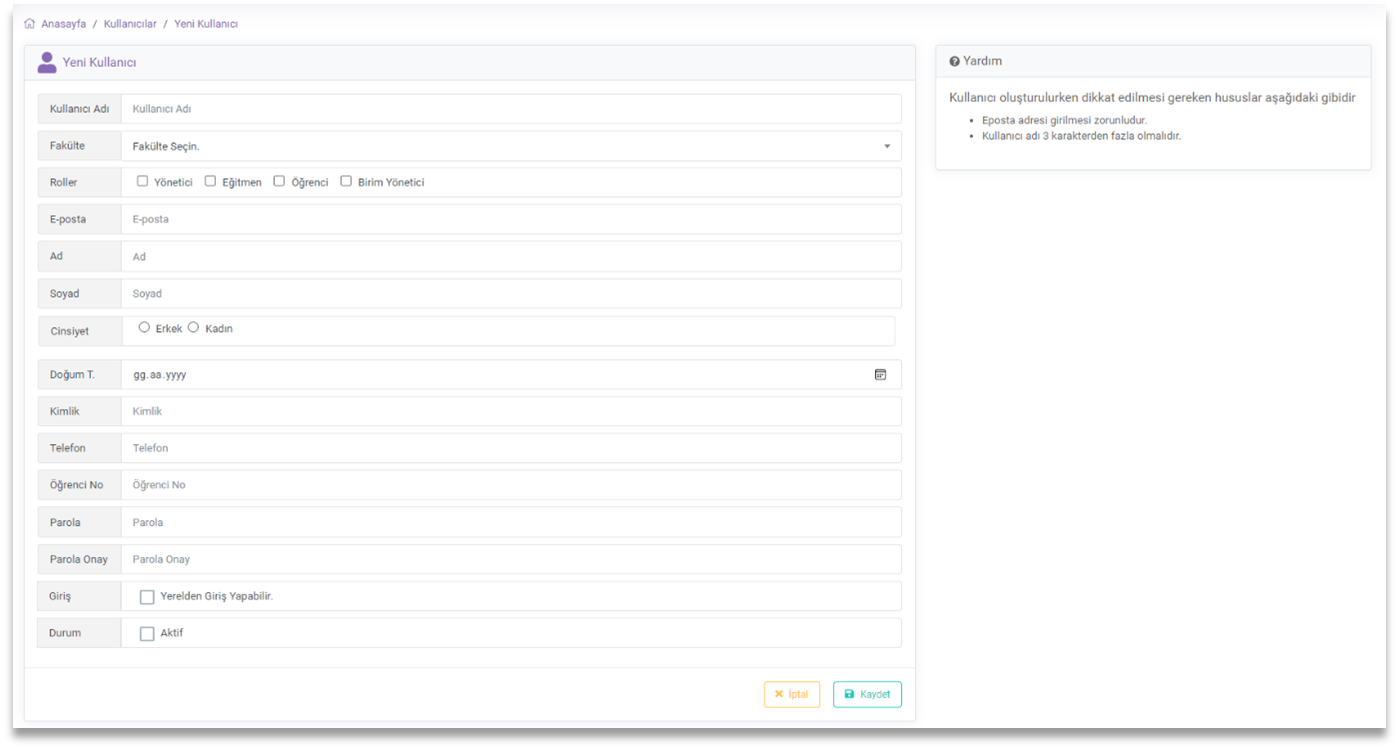Click the home icon in the breadcrumb
The image size is (1399, 750).
coord(29,24)
